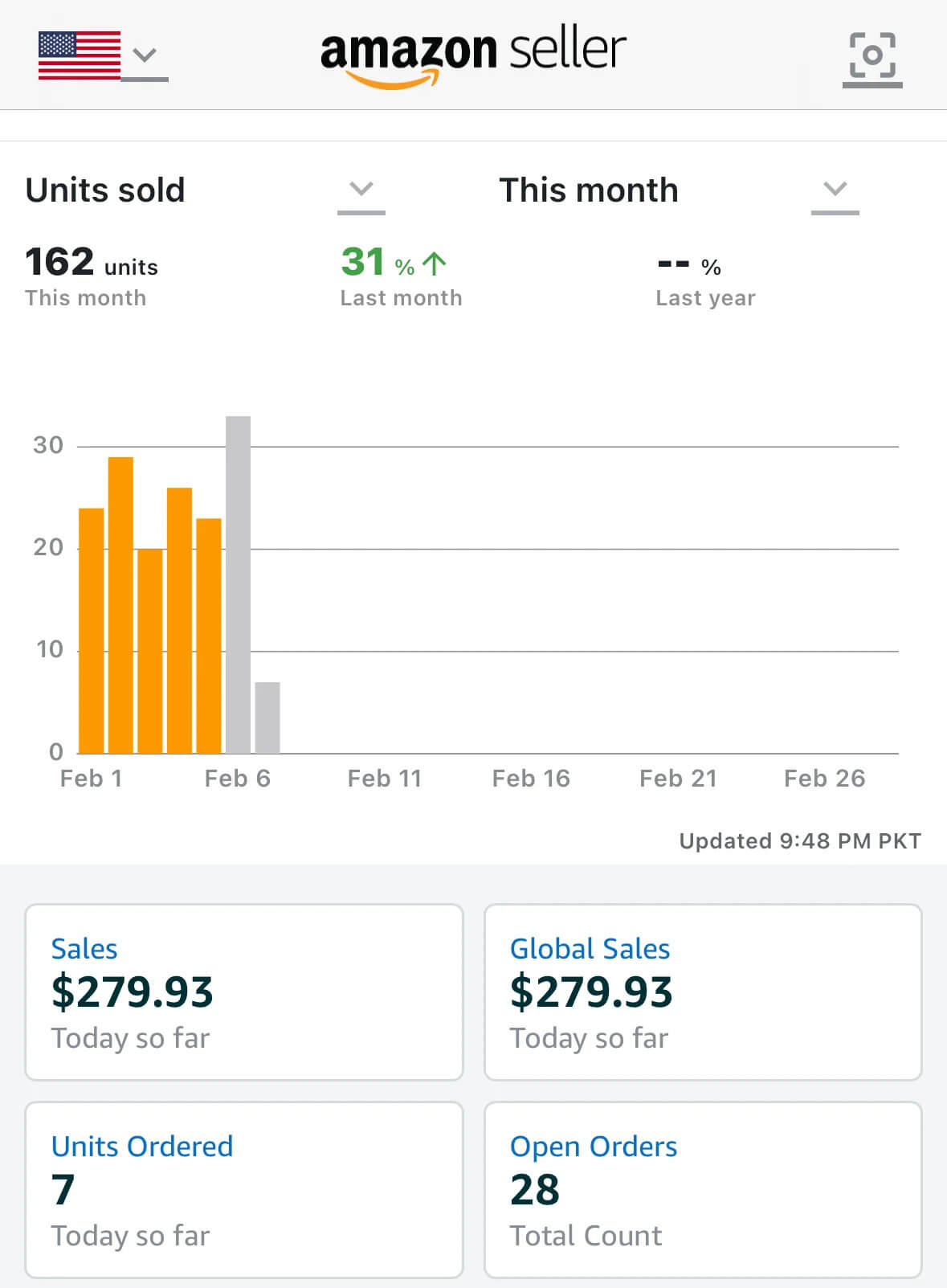Tap the amazon seller logo

473,56
